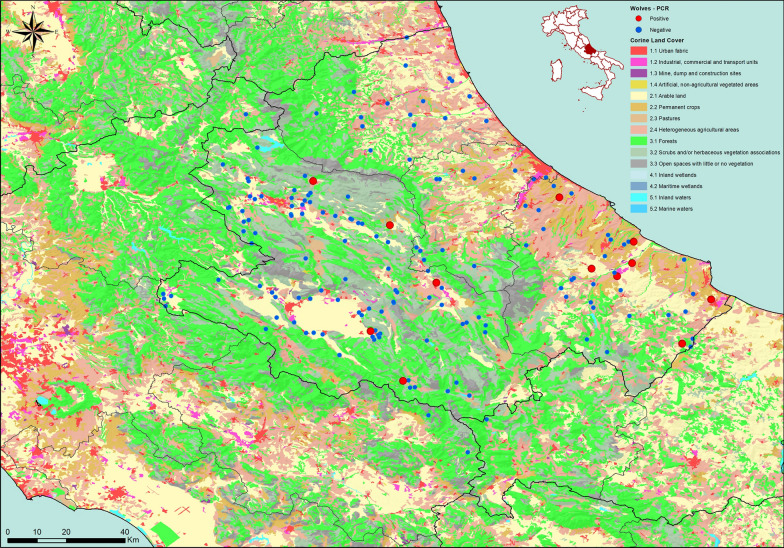This screenshot has height=548, width=784.
Task: Select the 3.1 Forests green swatch
Action: pos(638,141)
